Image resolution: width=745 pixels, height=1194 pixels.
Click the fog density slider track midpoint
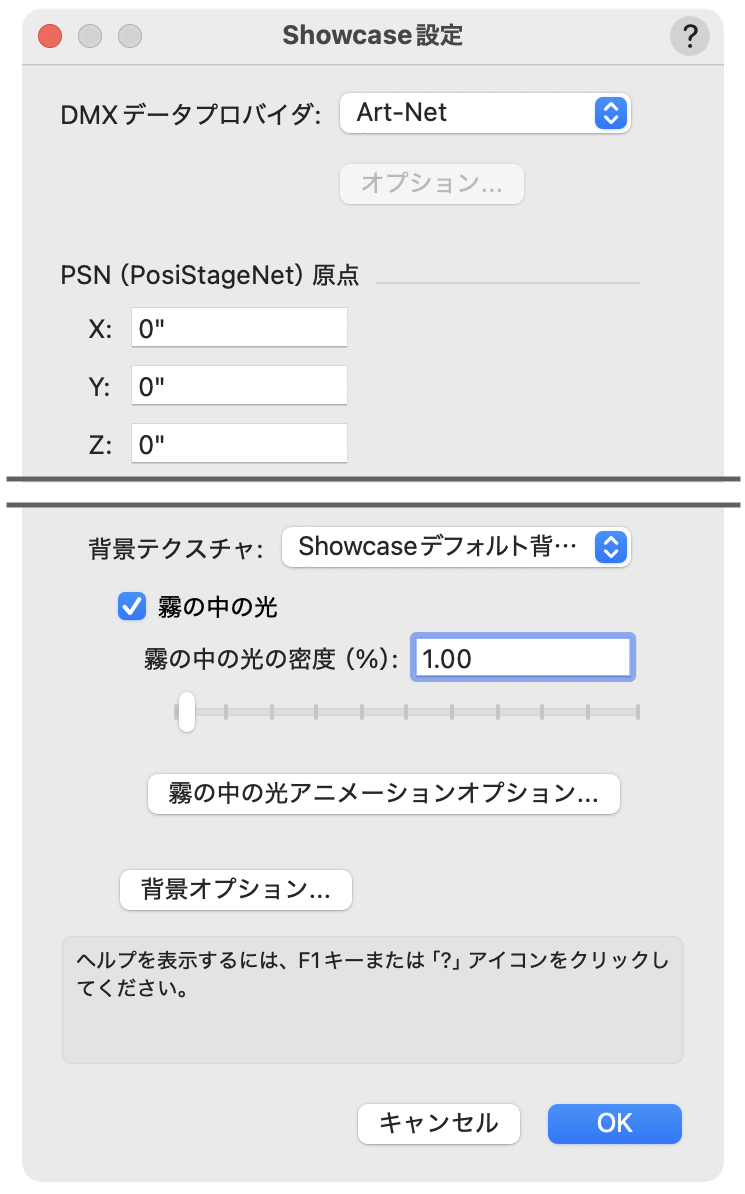pyautogui.click(x=407, y=713)
